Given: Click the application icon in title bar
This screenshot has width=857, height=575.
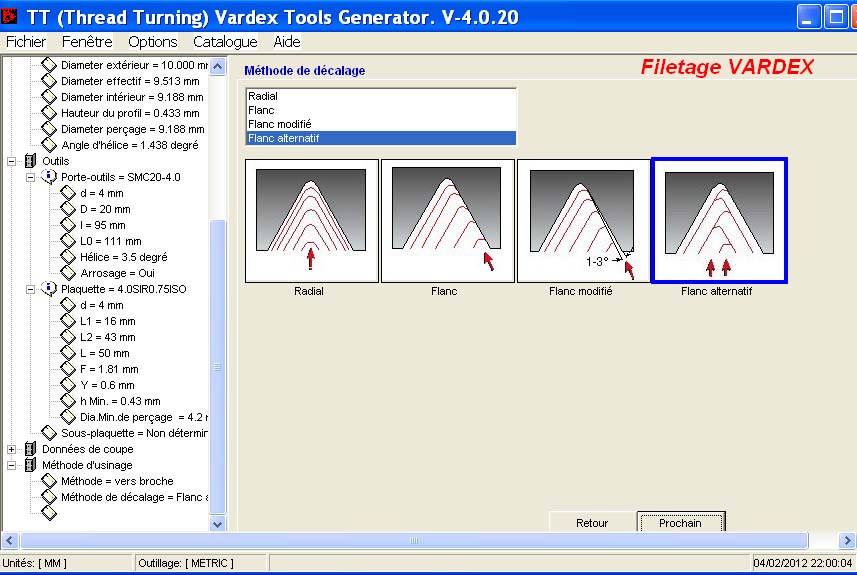Looking at the screenshot, I should point(9,16).
